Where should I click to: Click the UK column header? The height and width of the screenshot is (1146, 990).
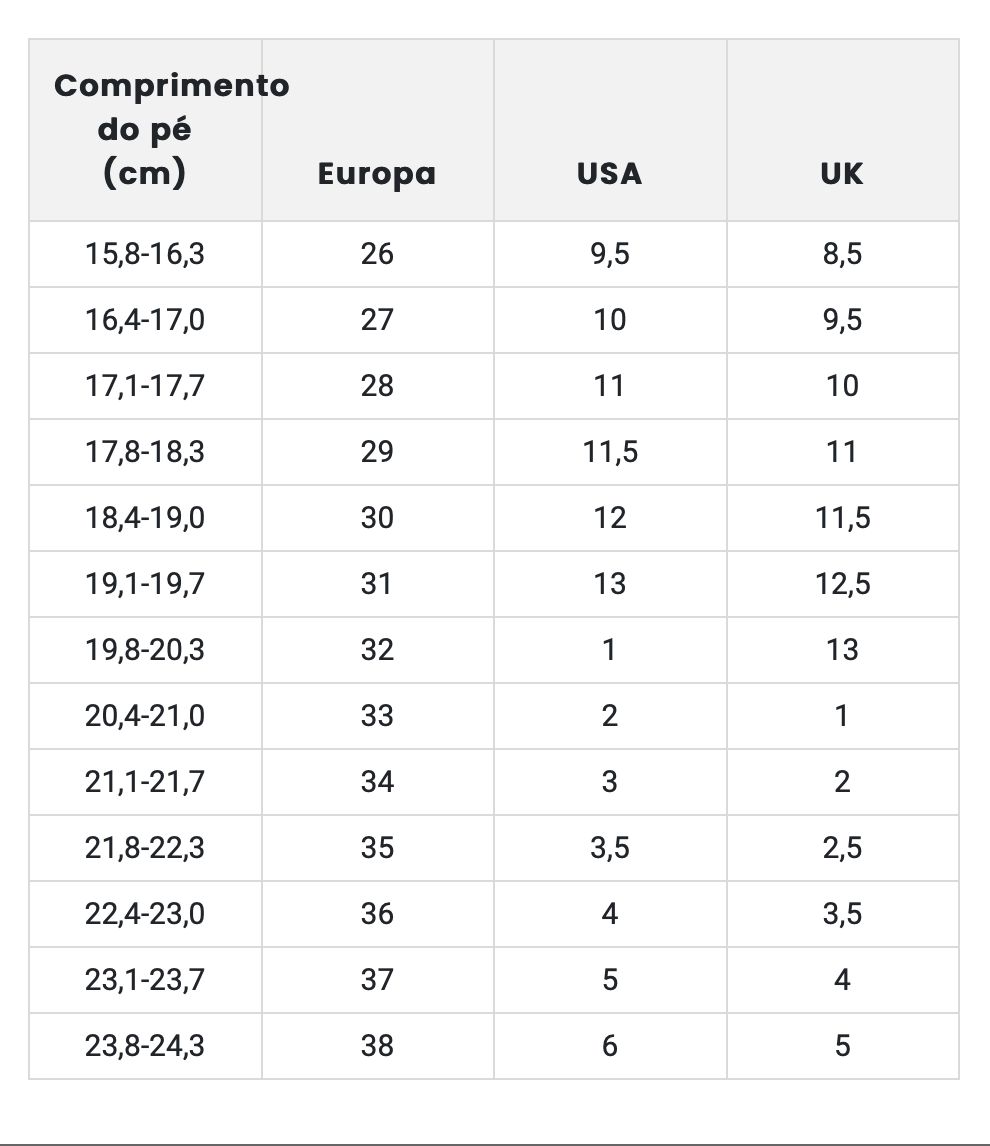pyautogui.click(x=842, y=174)
